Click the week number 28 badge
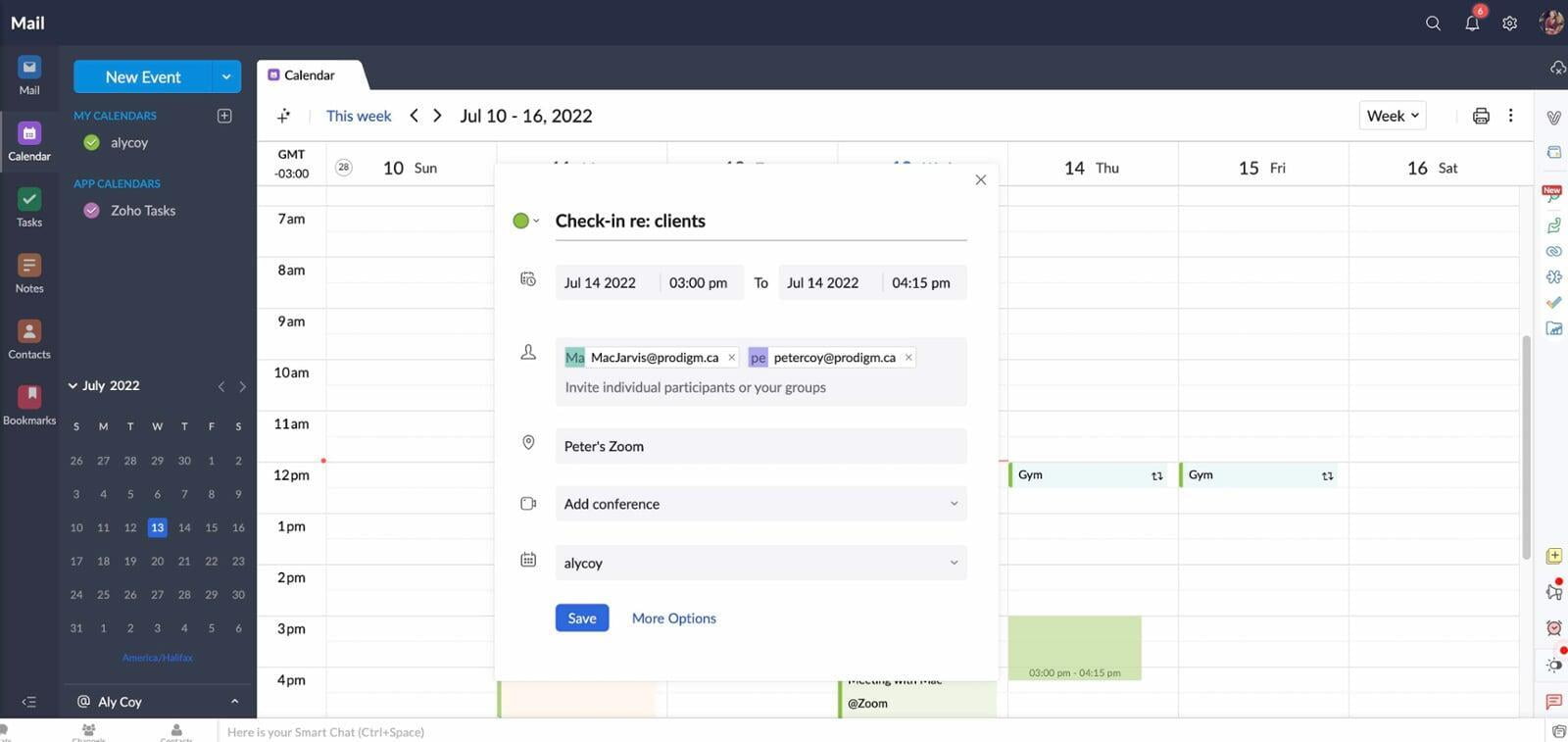The image size is (1568, 742). click(343, 168)
